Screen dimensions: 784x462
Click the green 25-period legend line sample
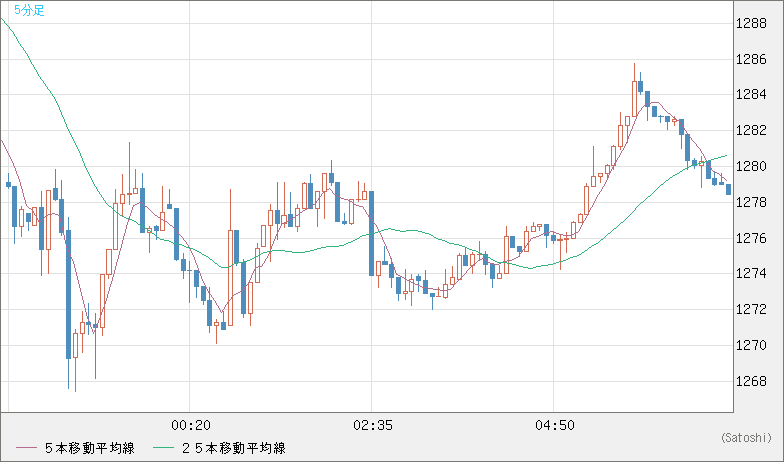coord(163,448)
